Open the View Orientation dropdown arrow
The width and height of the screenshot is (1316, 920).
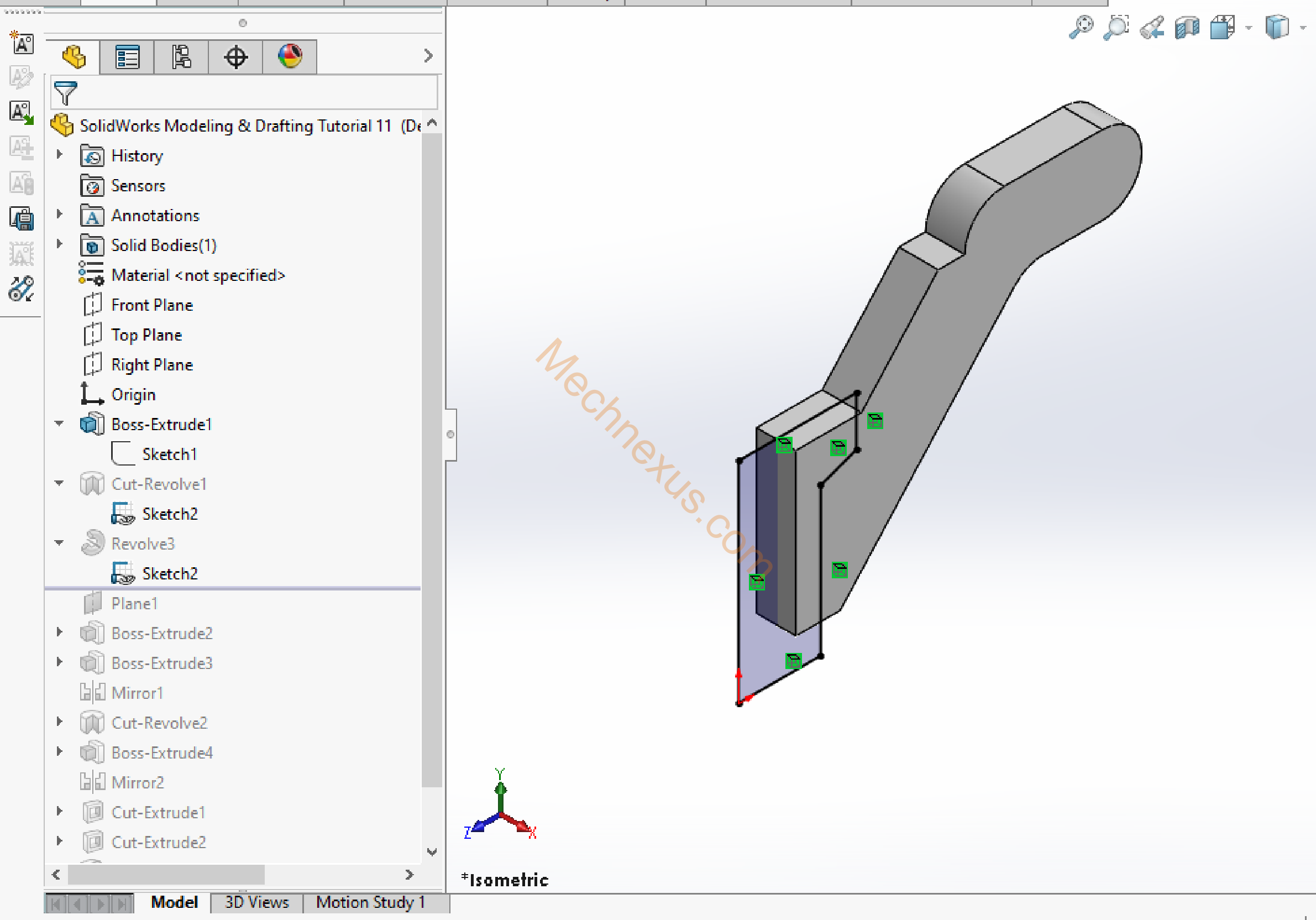(x=1249, y=28)
